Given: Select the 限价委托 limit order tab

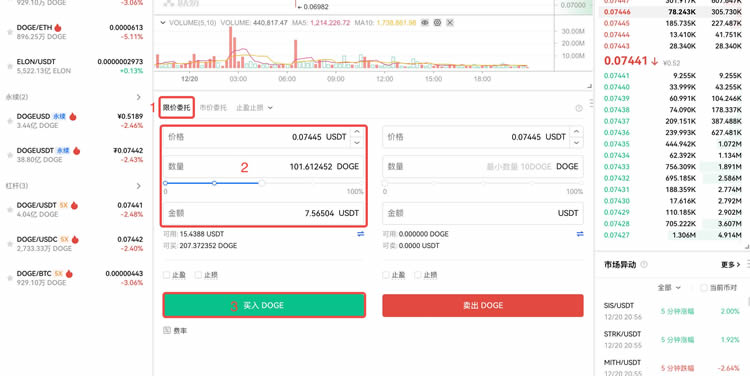Looking at the screenshot, I should pyautogui.click(x=176, y=108).
